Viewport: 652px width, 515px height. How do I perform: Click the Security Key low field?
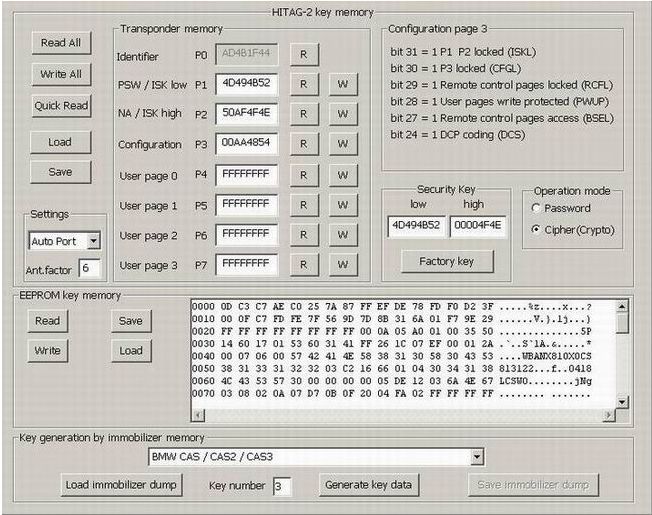(x=415, y=227)
